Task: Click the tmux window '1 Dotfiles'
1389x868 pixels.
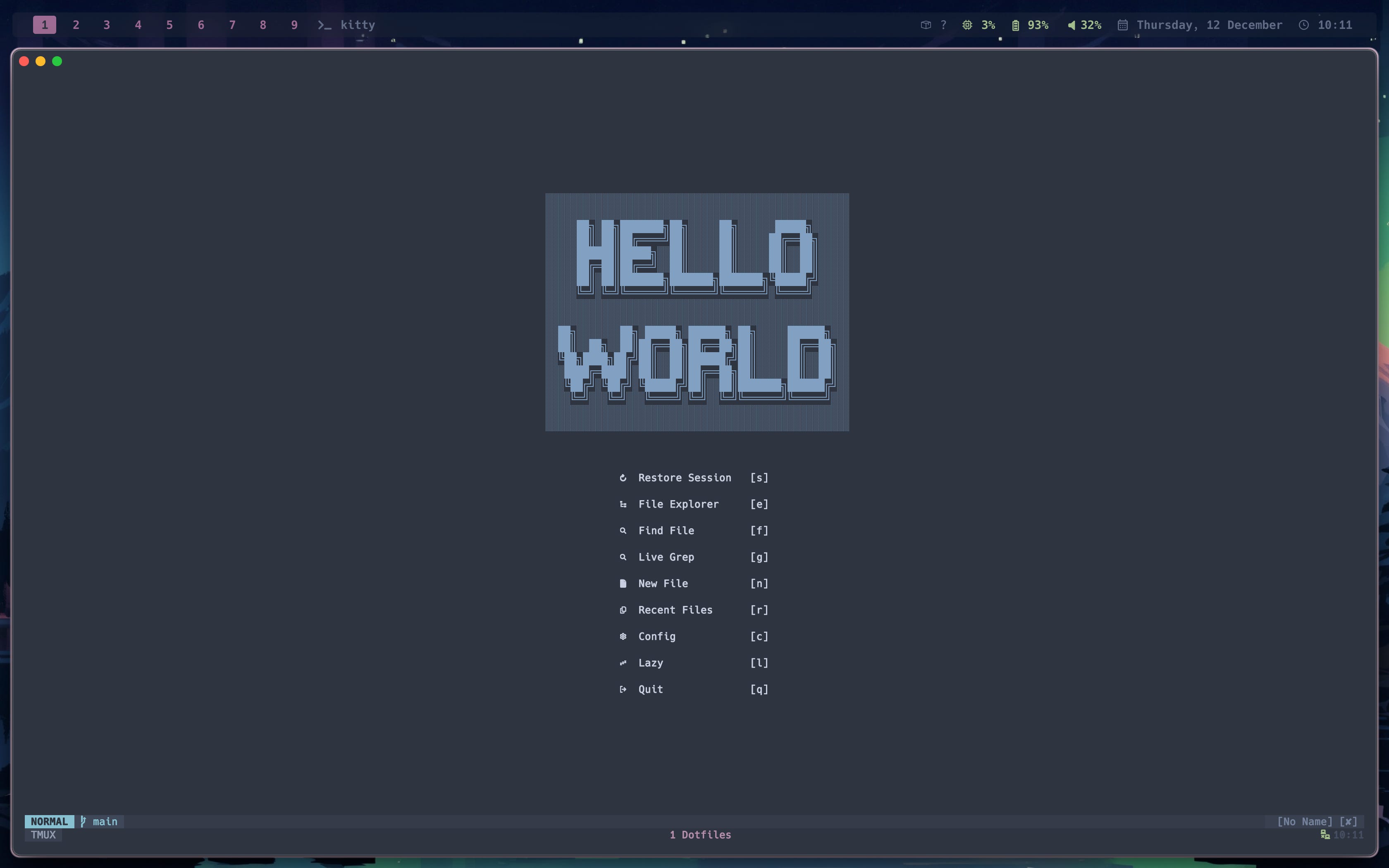Action: (699, 835)
